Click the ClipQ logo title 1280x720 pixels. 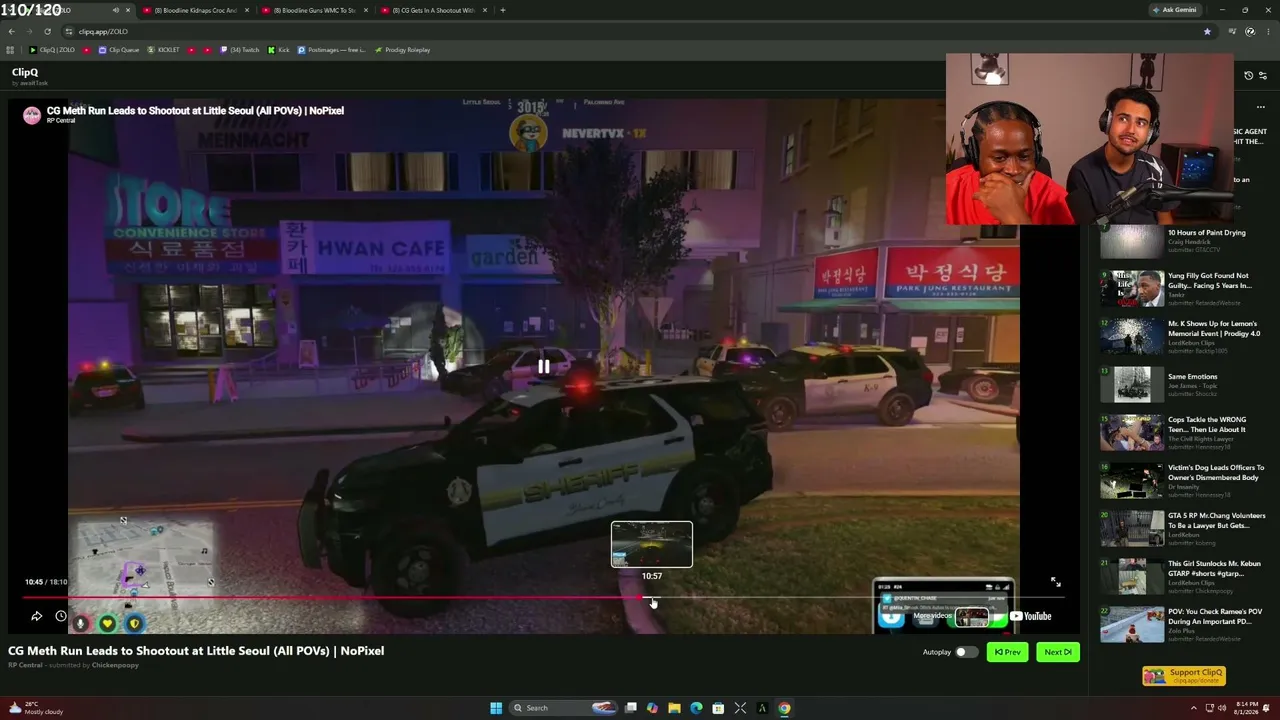[x=25, y=72]
